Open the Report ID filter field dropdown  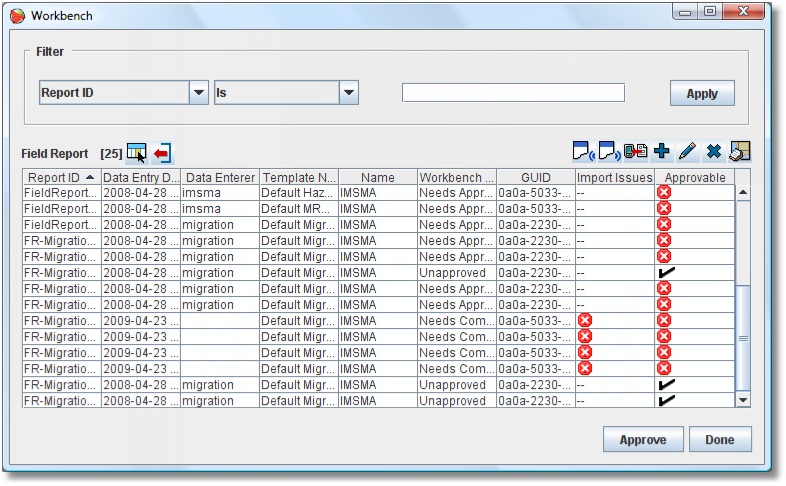198,93
